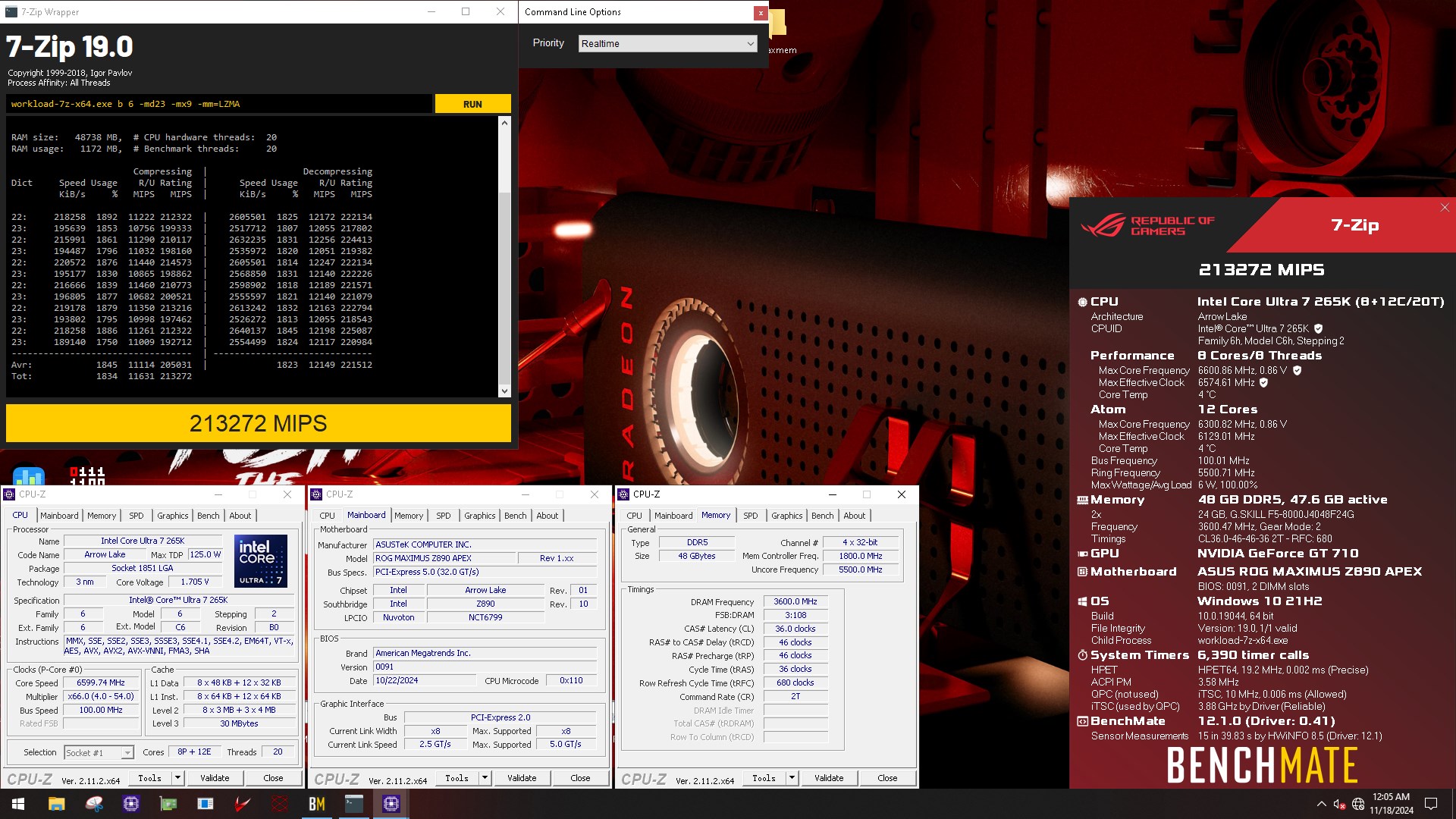Open Mainboard tab in left CPU-Z window
The image size is (1456, 819).
point(59,516)
